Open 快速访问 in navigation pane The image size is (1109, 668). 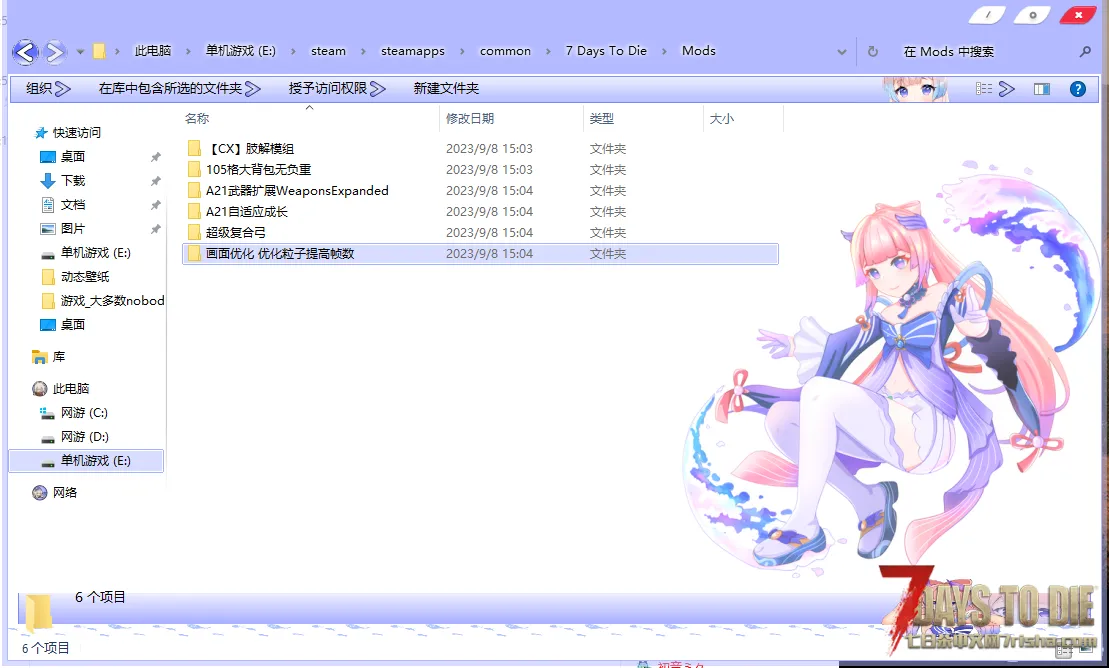click(x=76, y=133)
